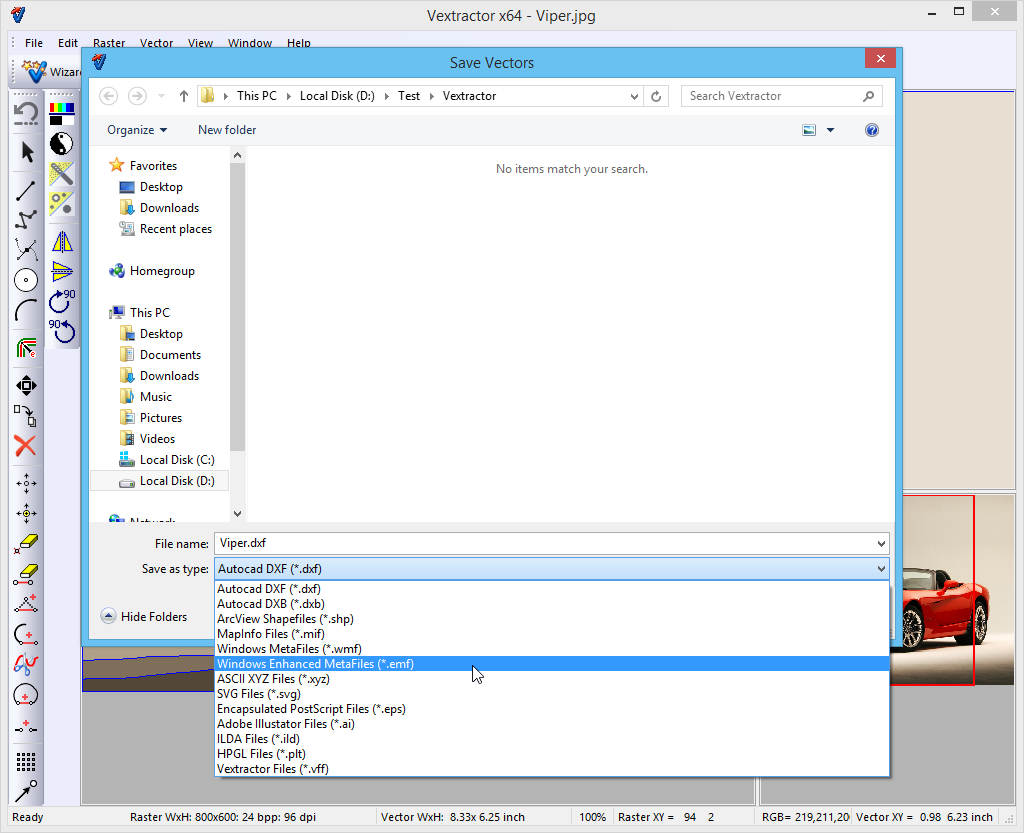The height and width of the screenshot is (833, 1024).
Task: Open the Organize dropdown
Action: pos(137,130)
